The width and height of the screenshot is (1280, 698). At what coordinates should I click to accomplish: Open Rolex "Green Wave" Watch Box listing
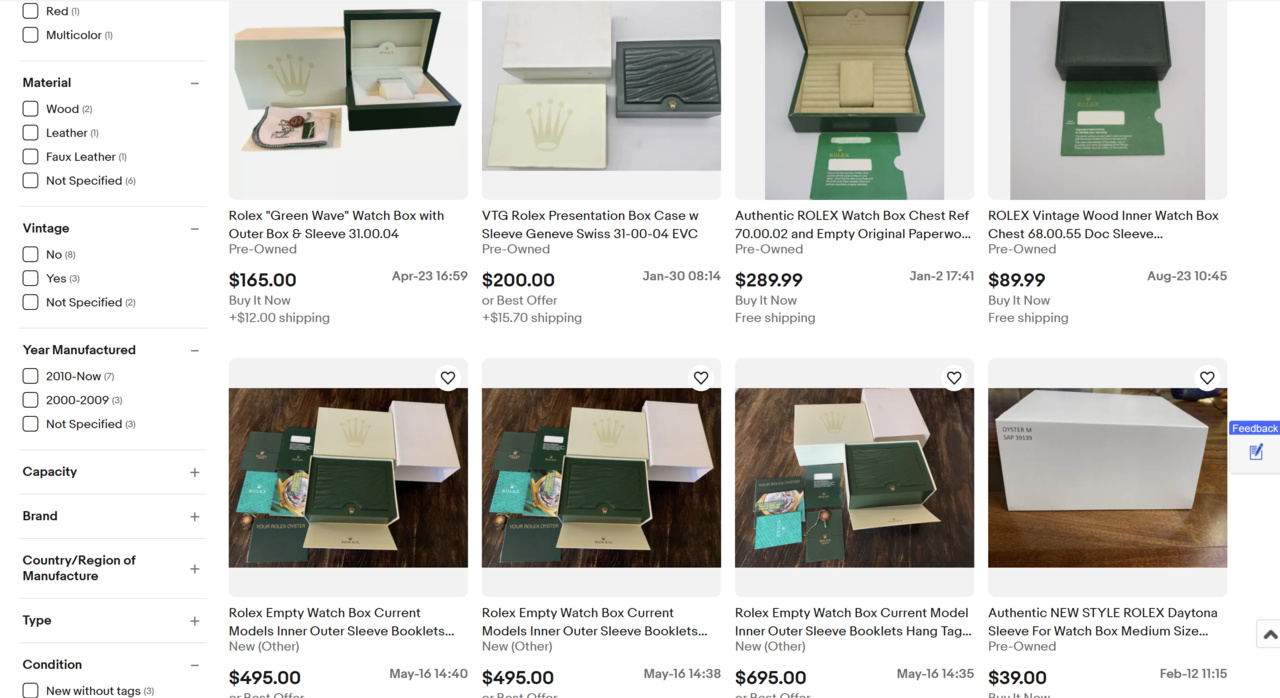coord(336,224)
